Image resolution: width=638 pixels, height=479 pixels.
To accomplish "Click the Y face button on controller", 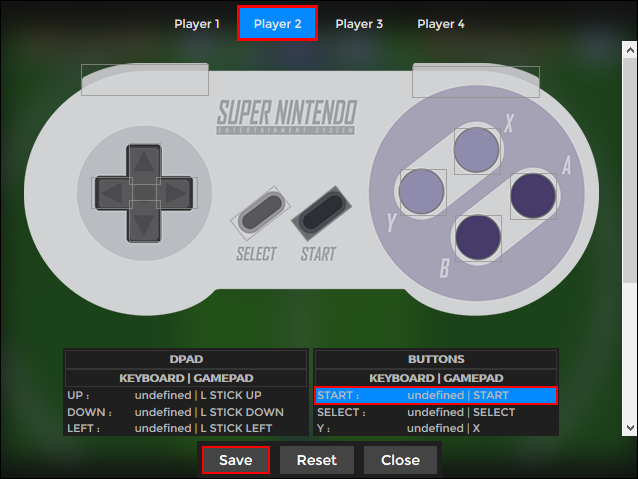I will pyautogui.click(x=423, y=192).
